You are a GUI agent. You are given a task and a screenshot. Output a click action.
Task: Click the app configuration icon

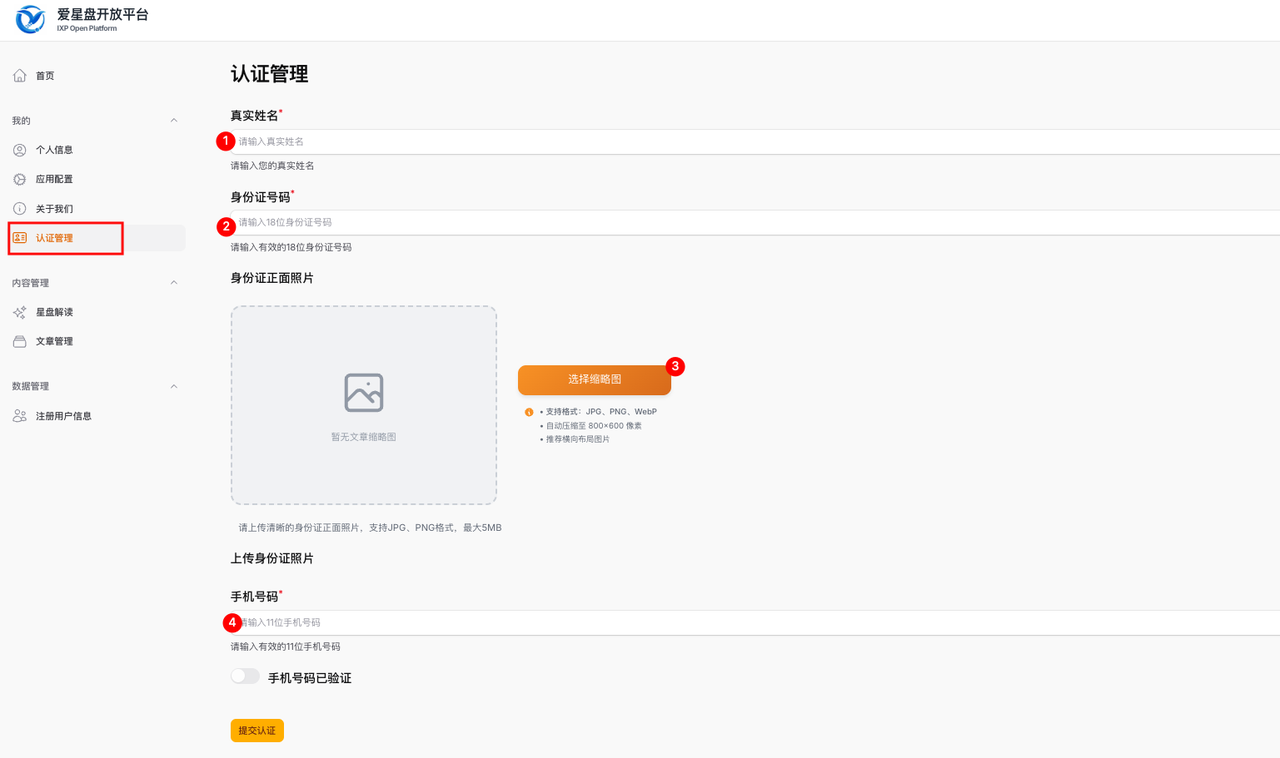(x=20, y=179)
